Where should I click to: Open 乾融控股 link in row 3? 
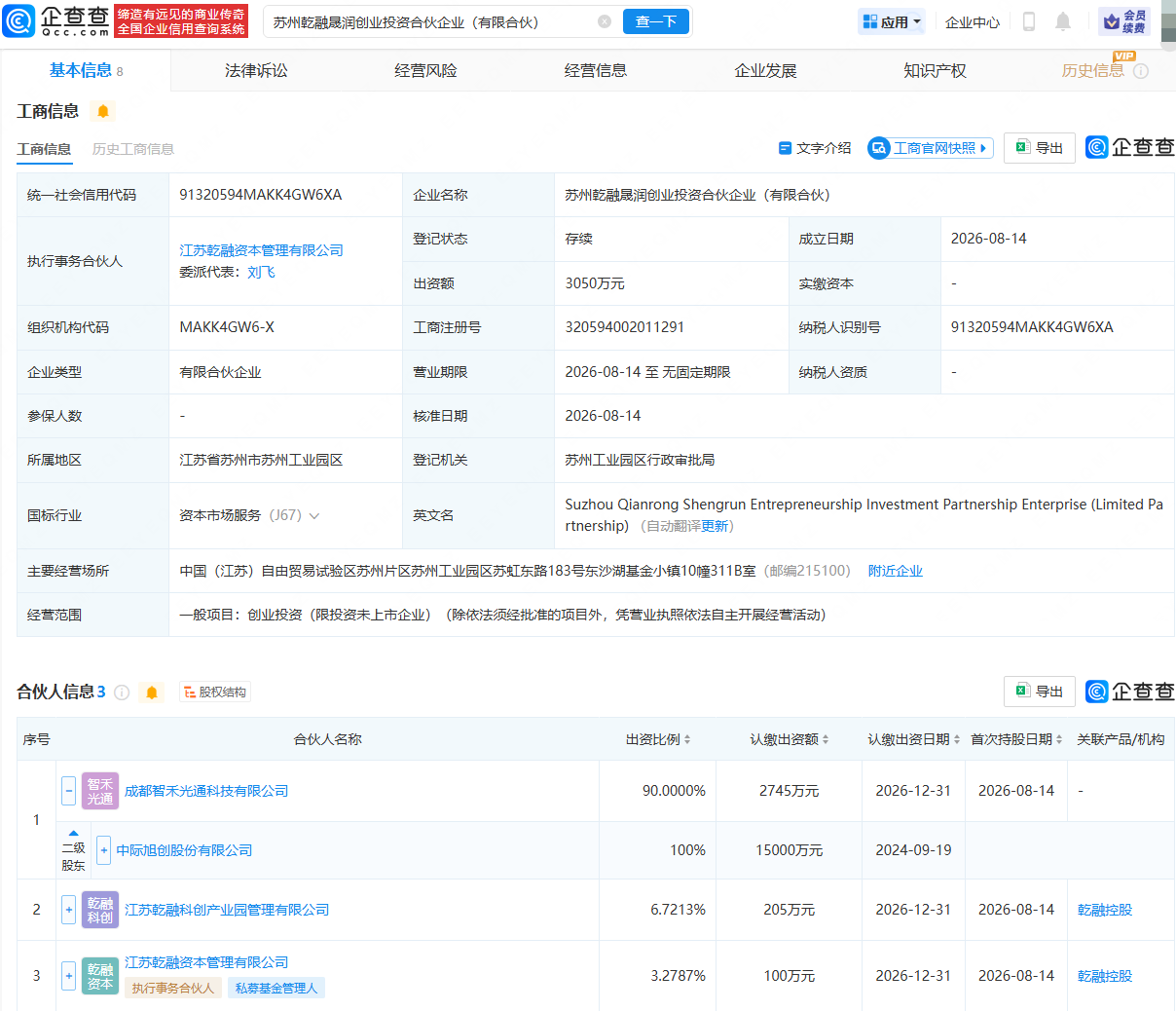[x=1105, y=976]
